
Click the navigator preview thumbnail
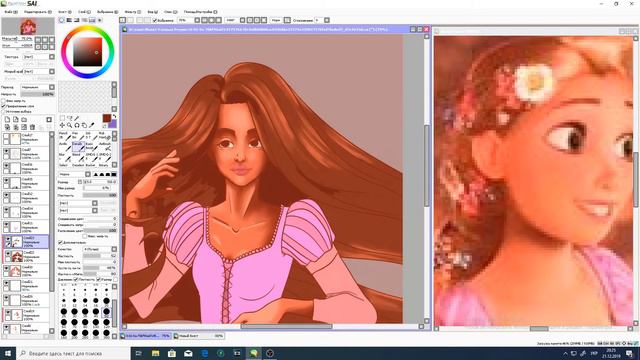click(28, 27)
